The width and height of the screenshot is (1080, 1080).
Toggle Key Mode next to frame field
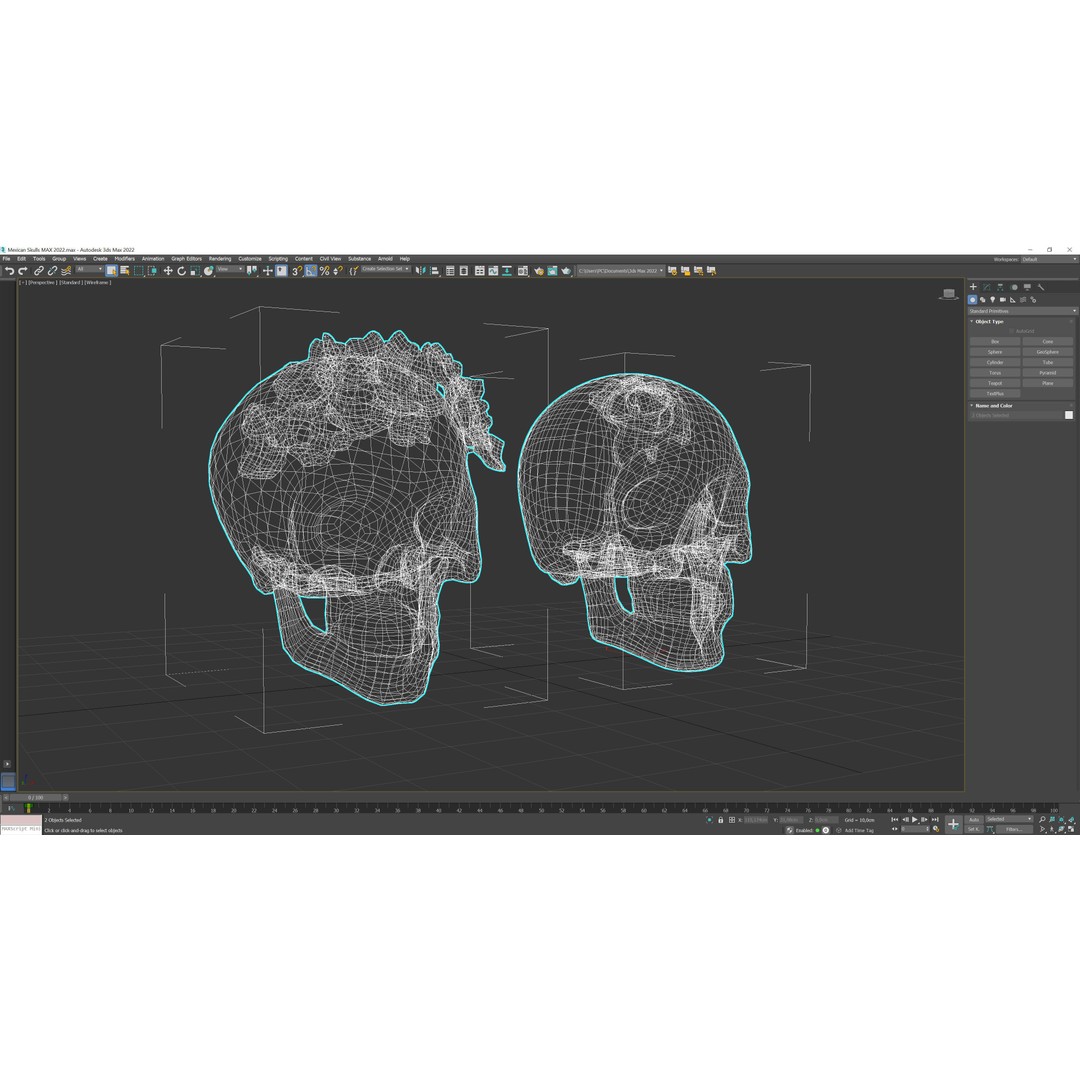click(x=895, y=829)
